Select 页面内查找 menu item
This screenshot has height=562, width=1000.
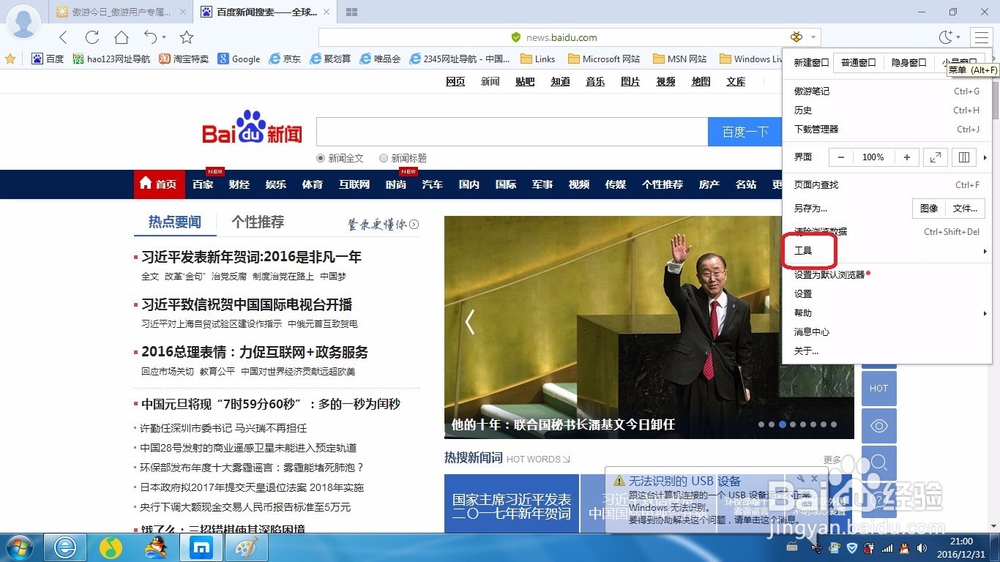click(887, 185)
